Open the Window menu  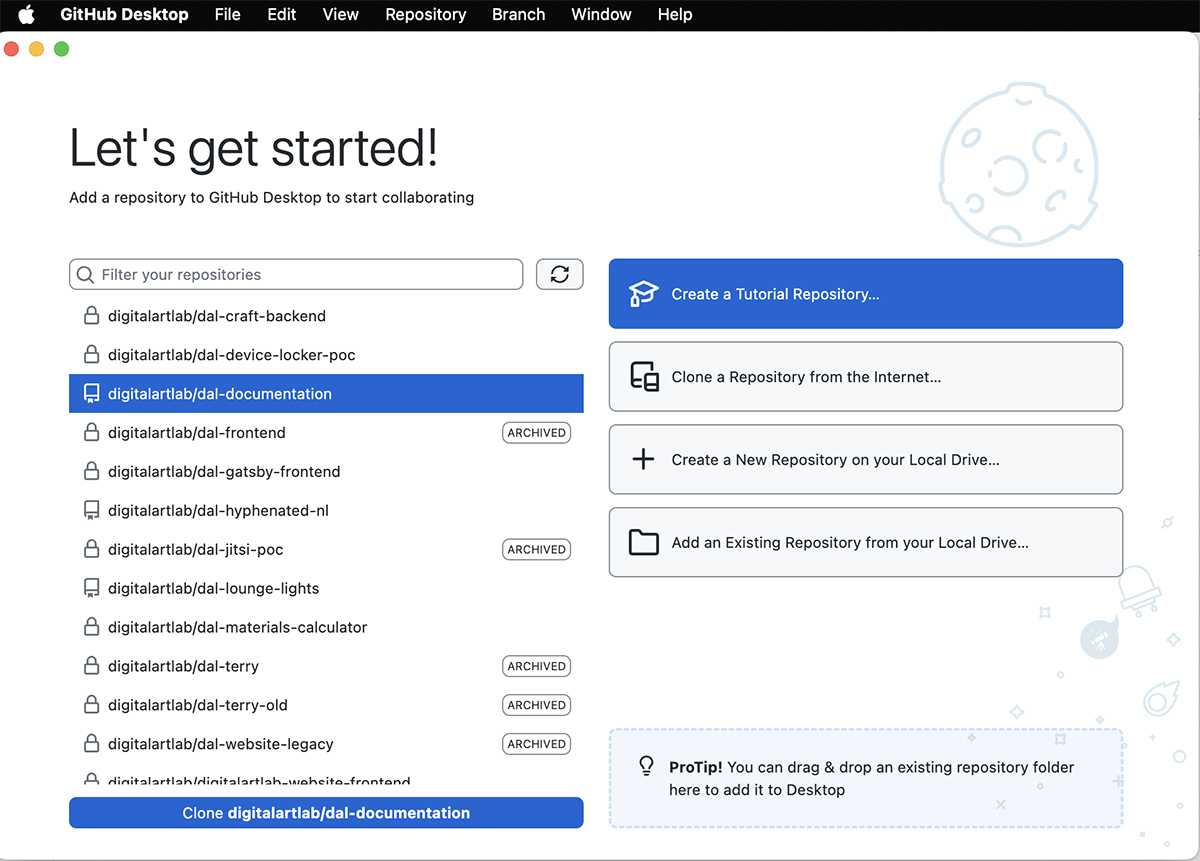coord(601,14)
